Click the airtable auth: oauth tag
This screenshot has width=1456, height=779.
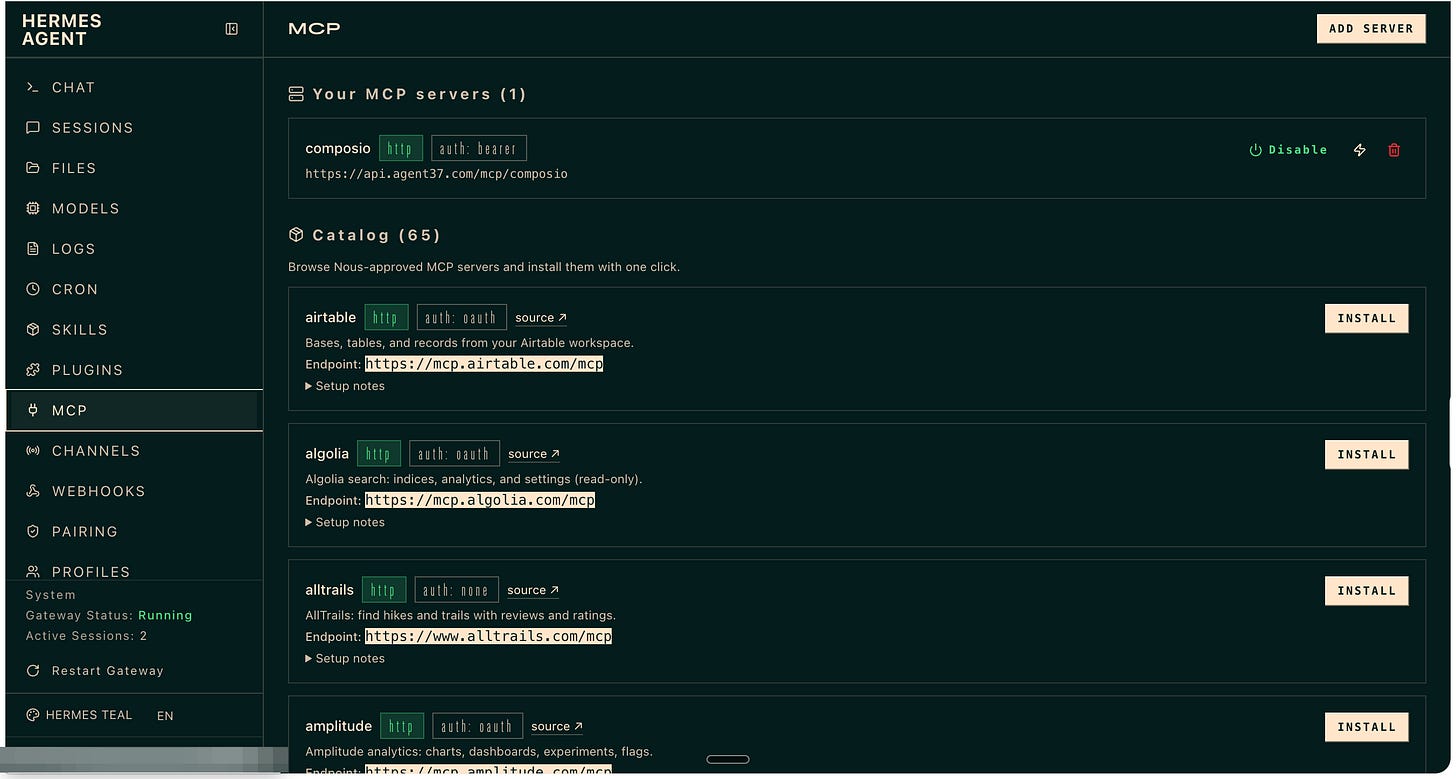[x=462, y=317]
